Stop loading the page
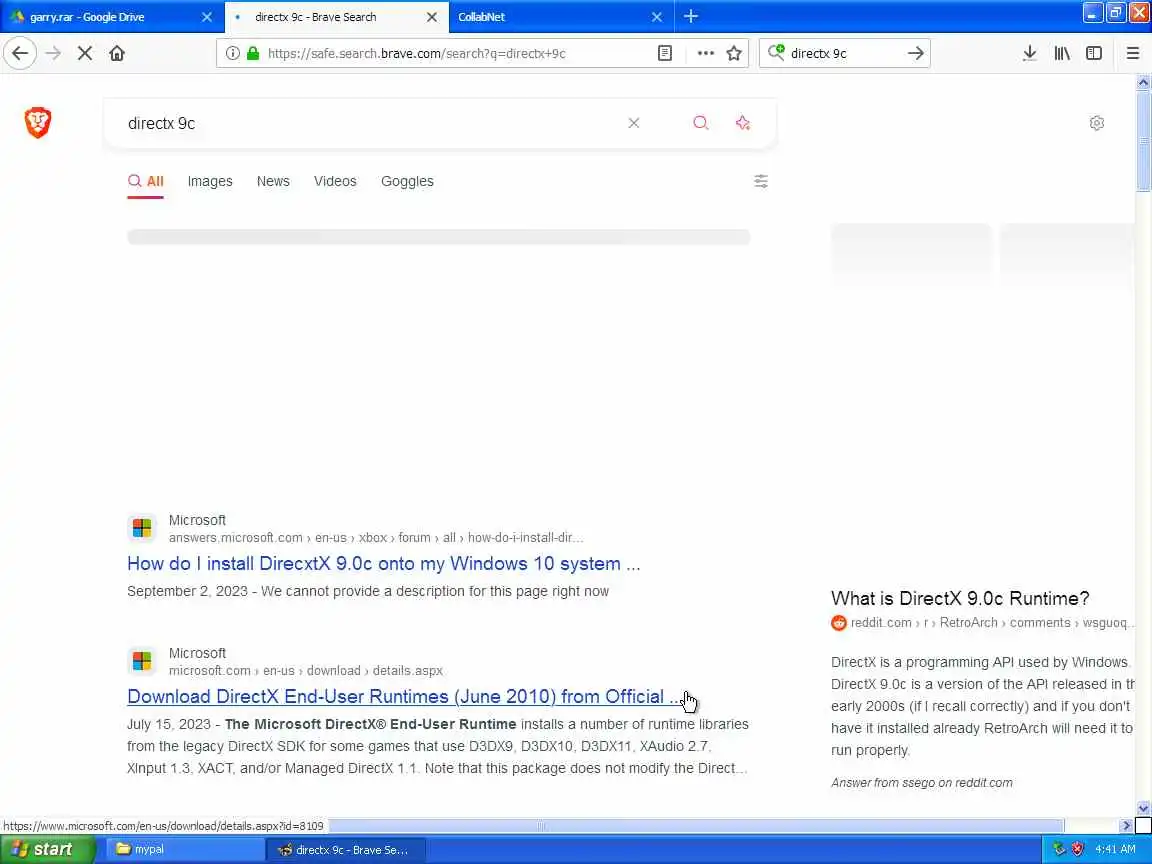The image size is (1152, 864). tap(84, 53)
